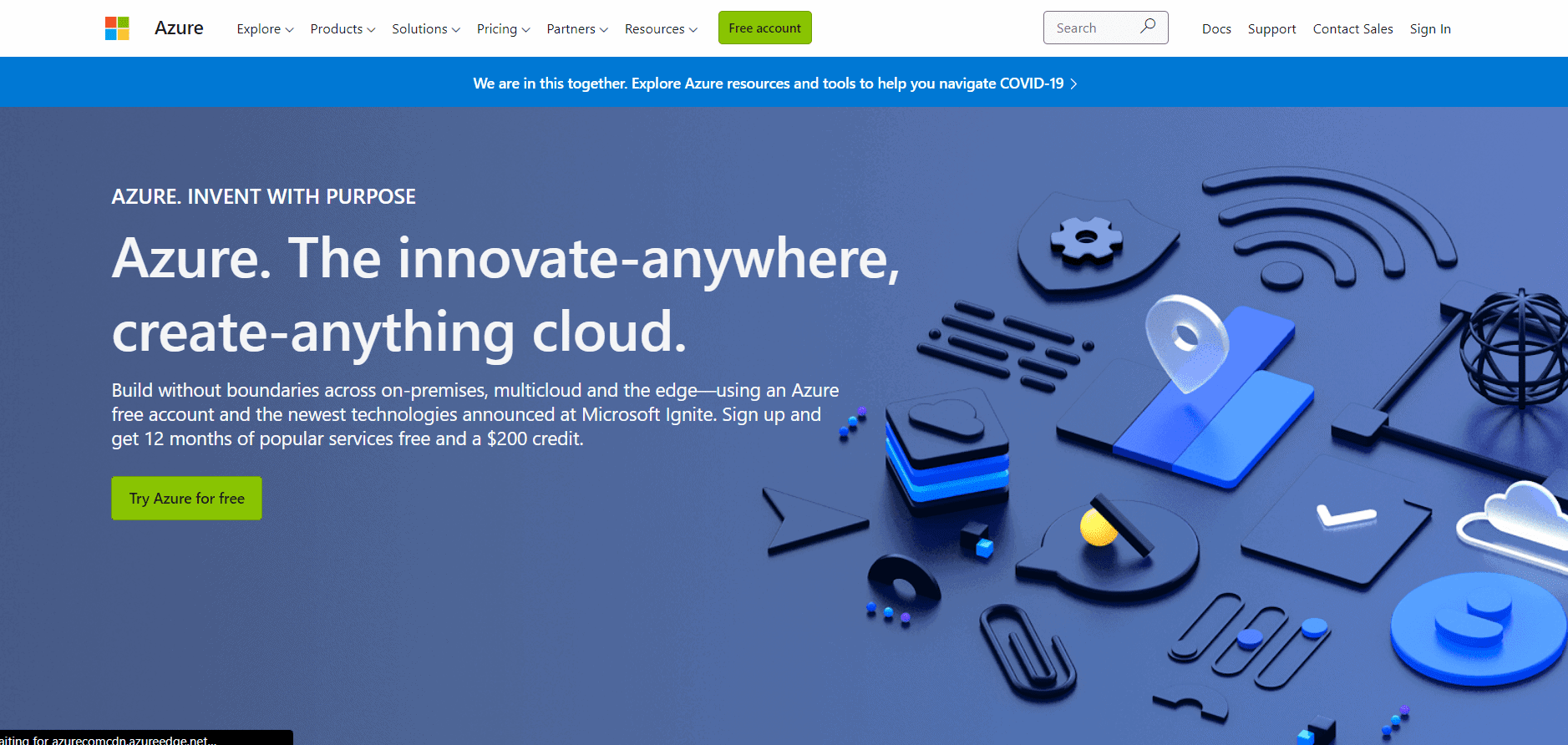Open the Pricing menu
Screen dimensions: 1568x745
(x=503, y=29)
